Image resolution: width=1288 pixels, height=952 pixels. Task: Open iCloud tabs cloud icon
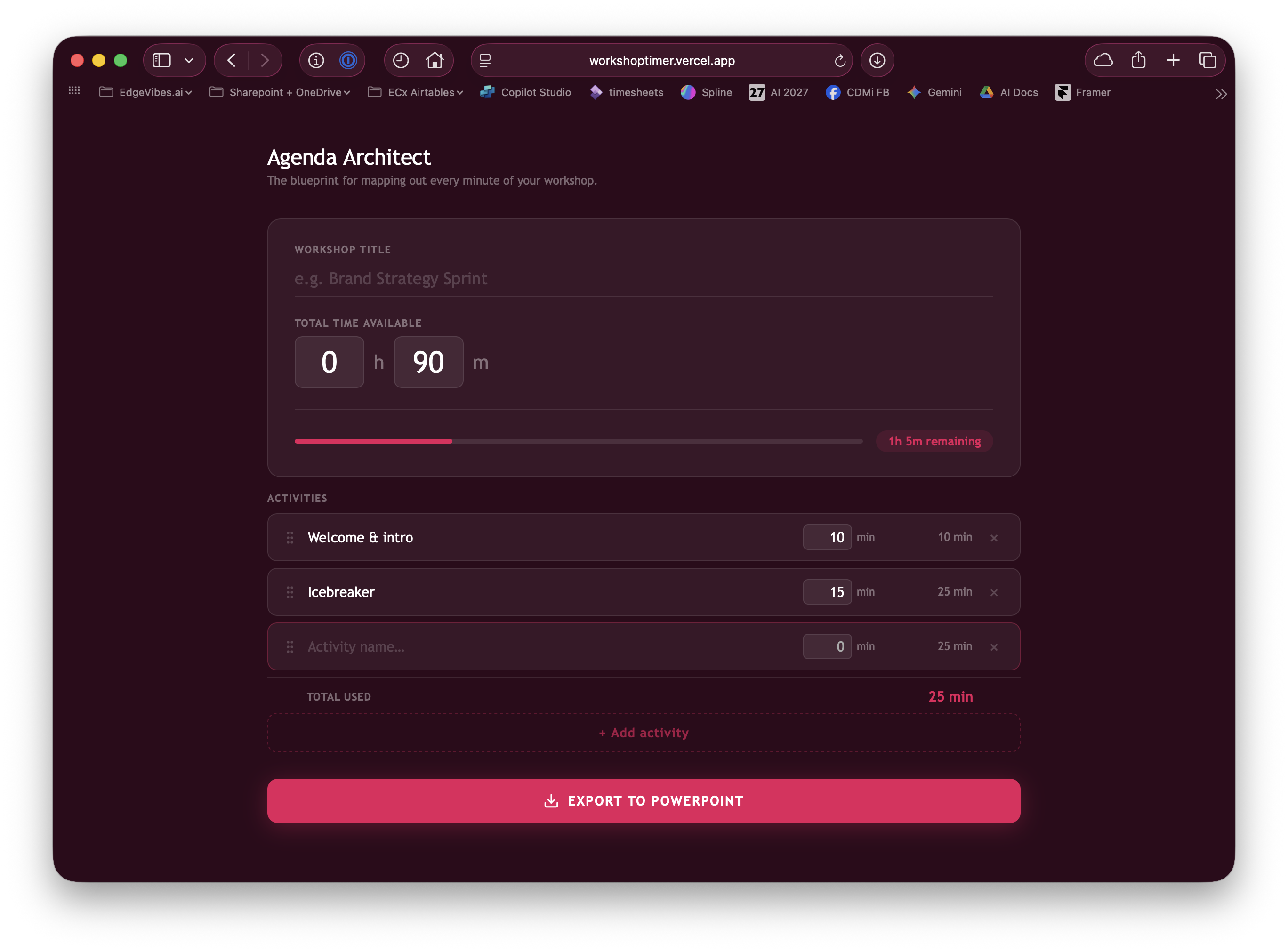tap(1103, 60)
